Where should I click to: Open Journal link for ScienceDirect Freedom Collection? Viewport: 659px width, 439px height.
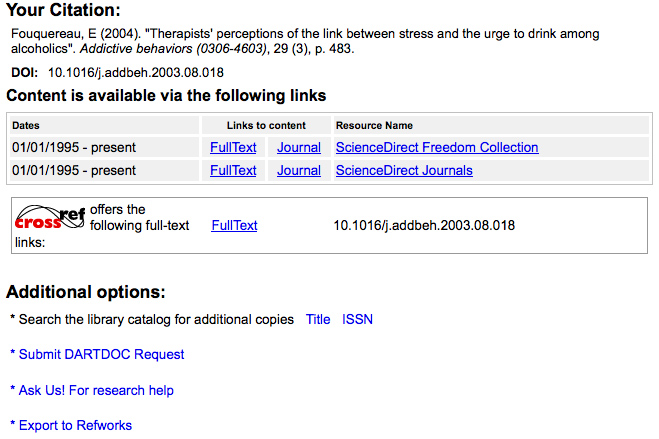tap(299, 147)
